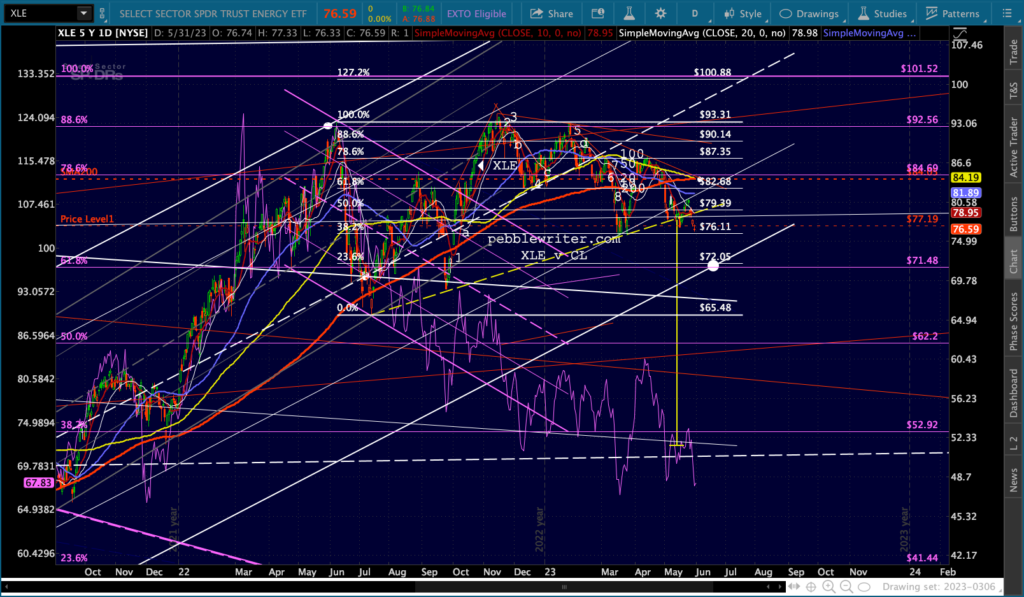Screen dimensions: 1024x597
Task: Open the Patterns menu
Action: click(952, 13)
